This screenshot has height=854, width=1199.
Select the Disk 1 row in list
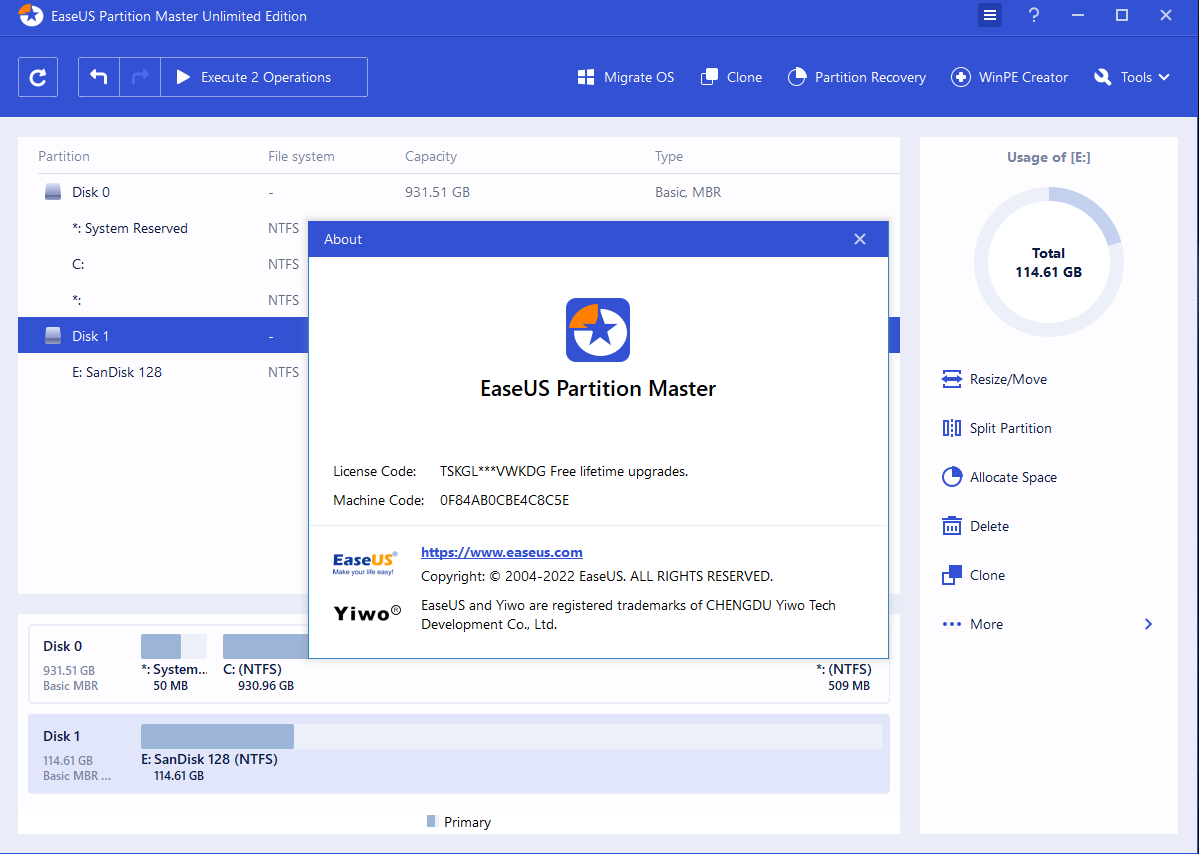[x=163, y=336]
